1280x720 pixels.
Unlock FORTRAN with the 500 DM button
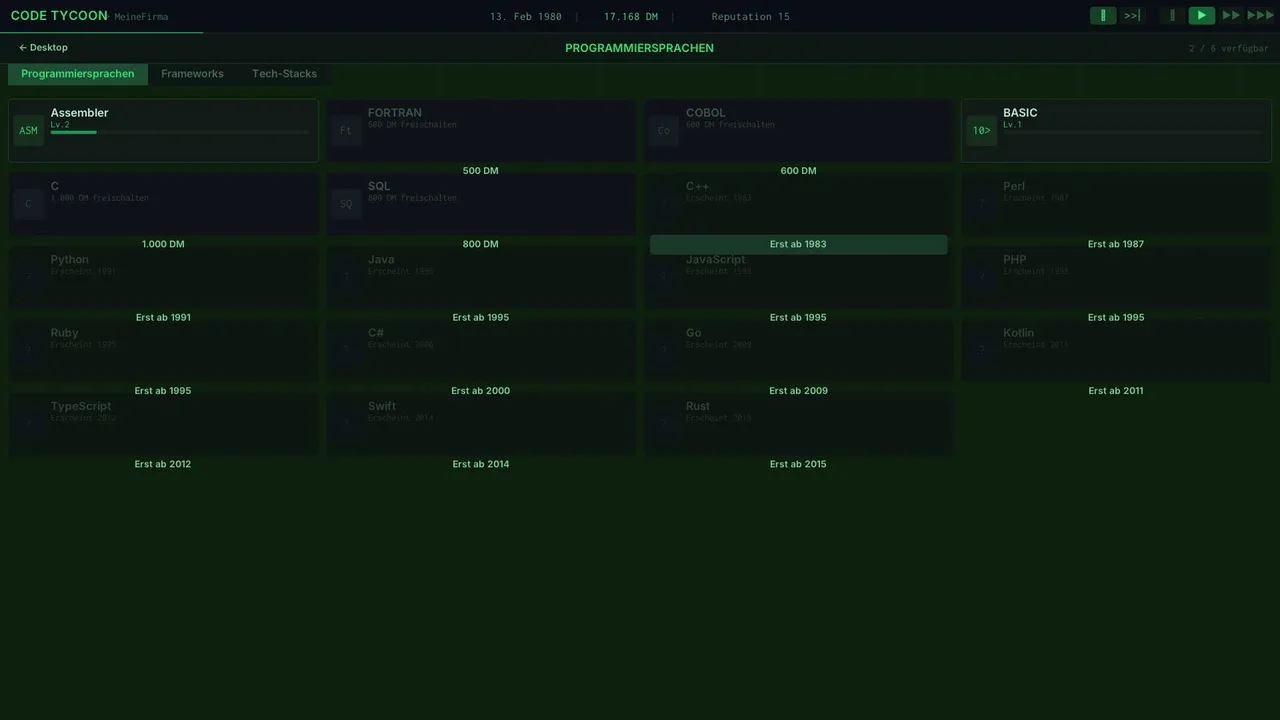tap(480, 171)
